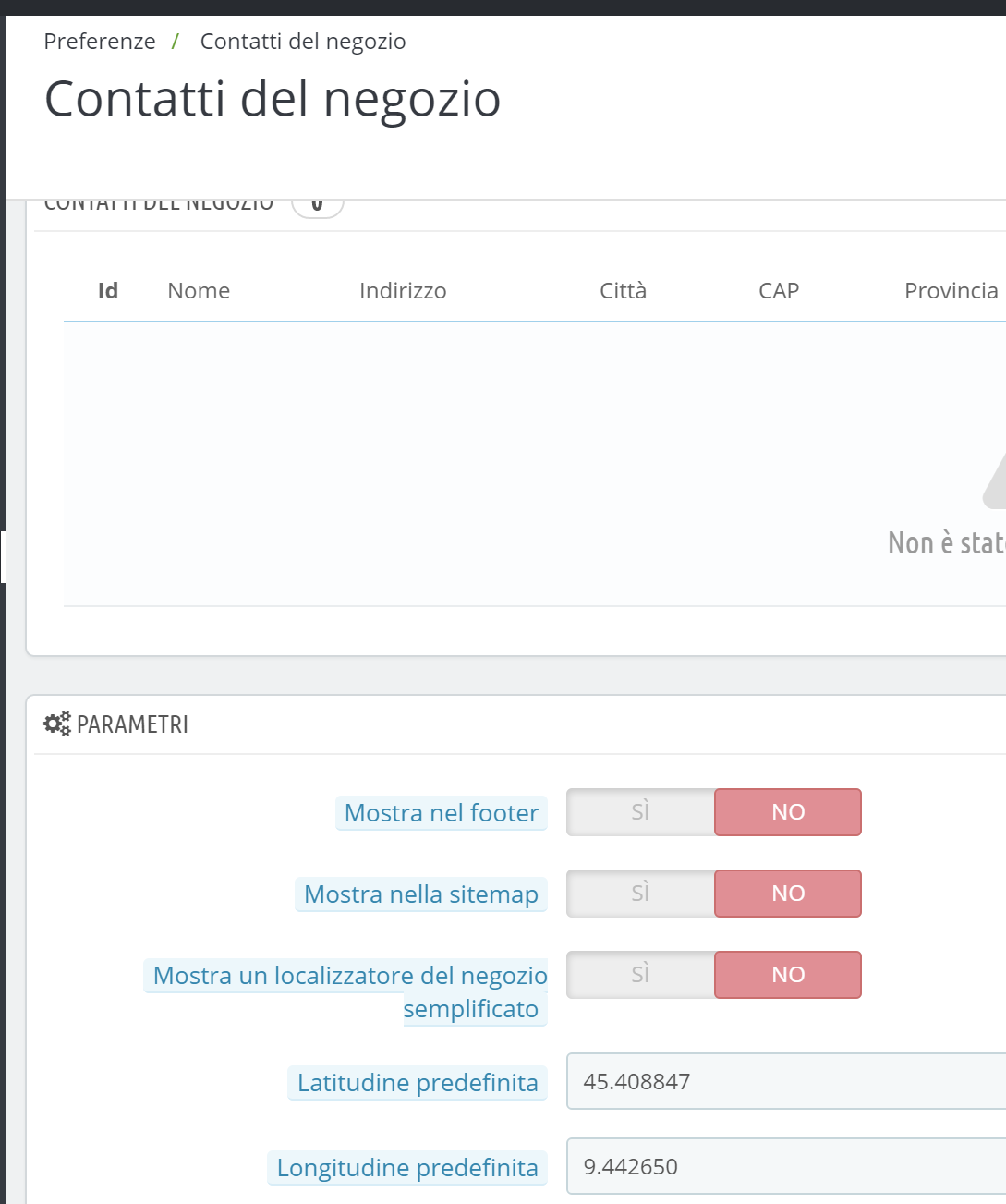Click the CAP column header
The image size is (1006, 1204).
pos(779,291)
